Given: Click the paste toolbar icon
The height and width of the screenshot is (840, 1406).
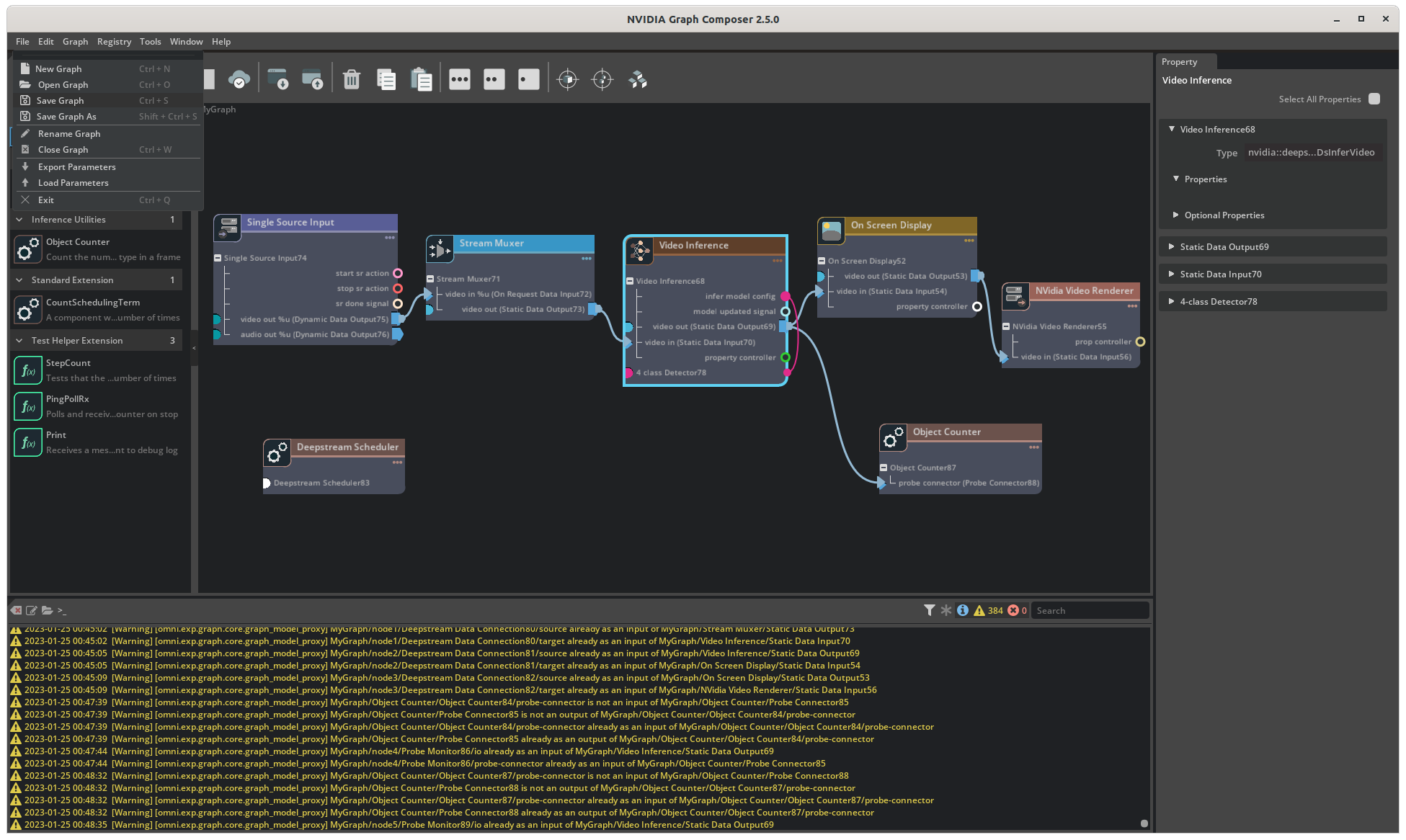Looking at the screenshot, I should coord(422,79).
